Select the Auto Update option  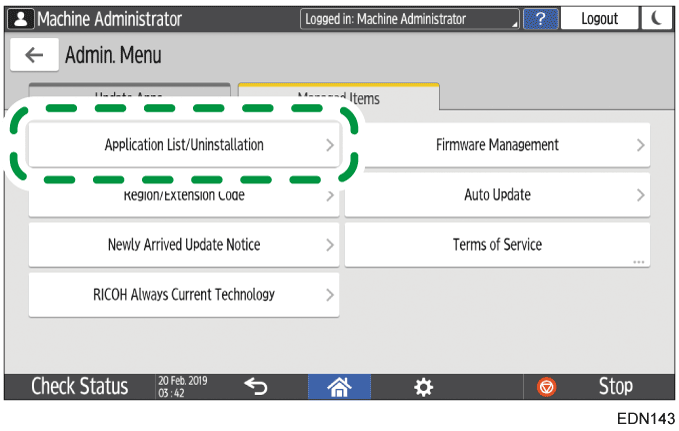497,194
